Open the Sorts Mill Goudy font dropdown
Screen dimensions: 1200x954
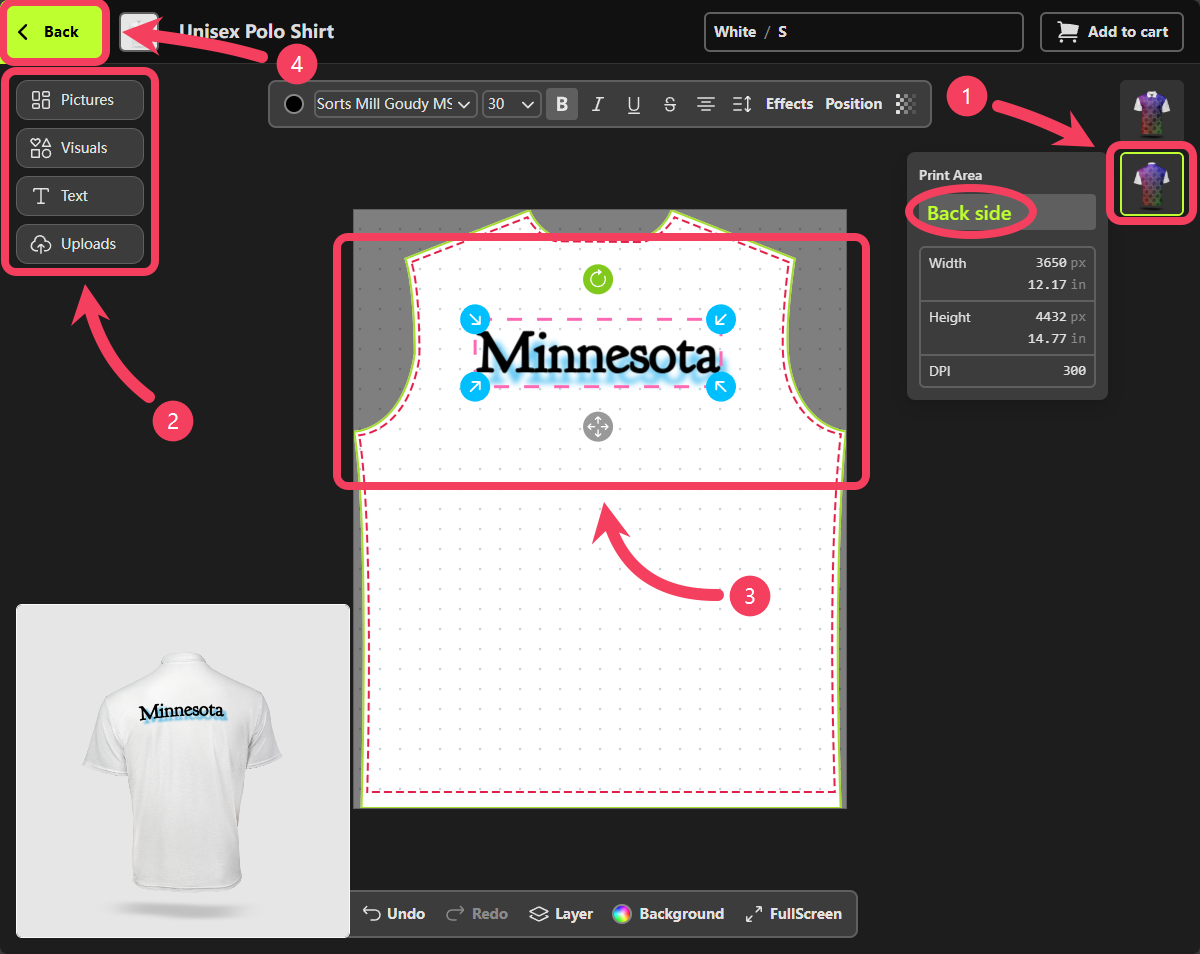[x=395, y=104]
